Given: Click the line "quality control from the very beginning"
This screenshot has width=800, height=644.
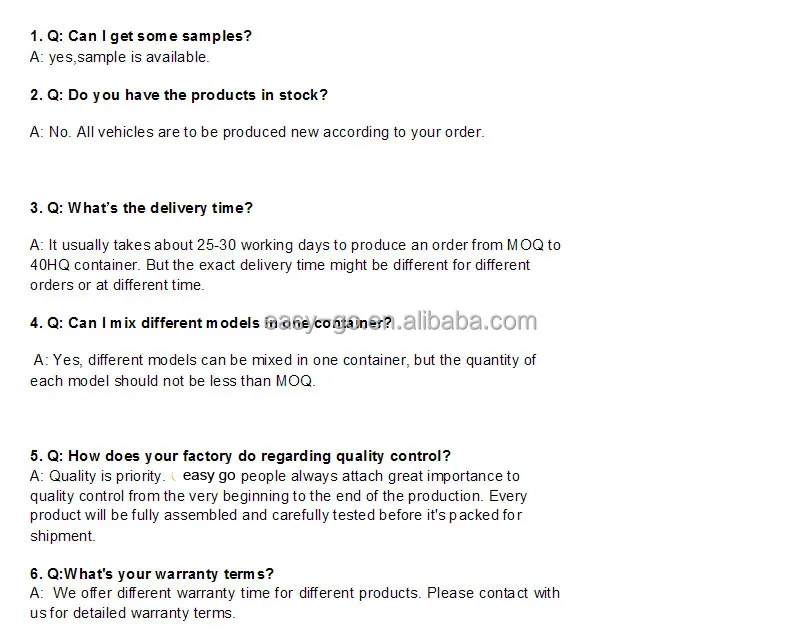Looking at the screenshot, I should point(278,496).
